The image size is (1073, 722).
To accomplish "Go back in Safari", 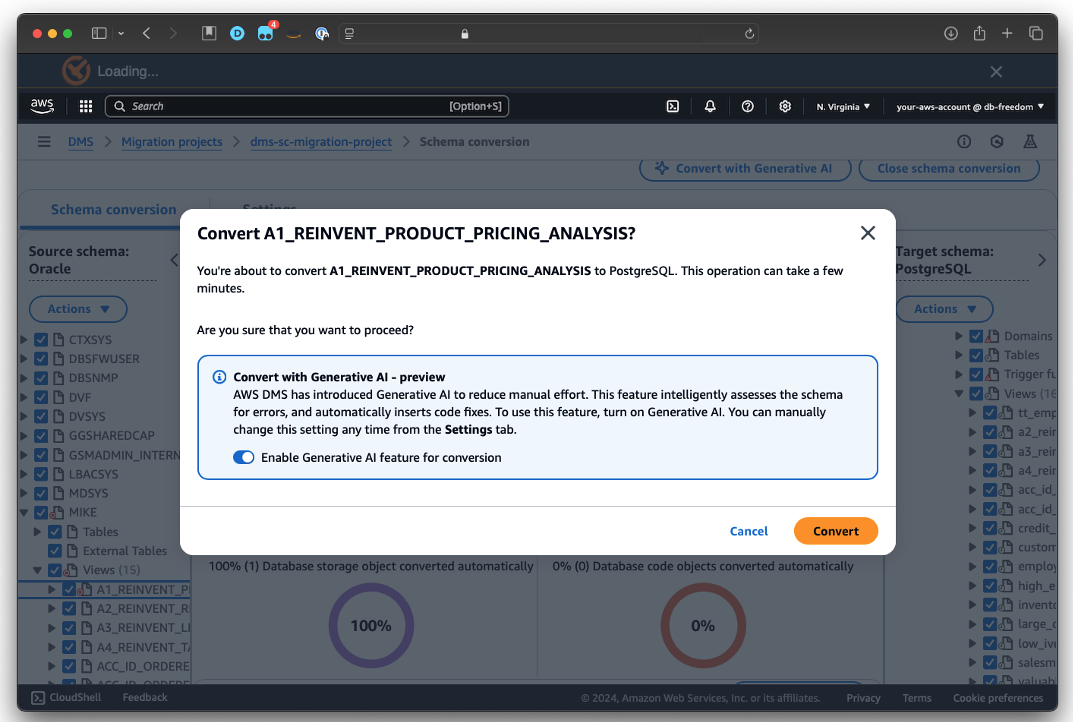I will tap(146, 33).
